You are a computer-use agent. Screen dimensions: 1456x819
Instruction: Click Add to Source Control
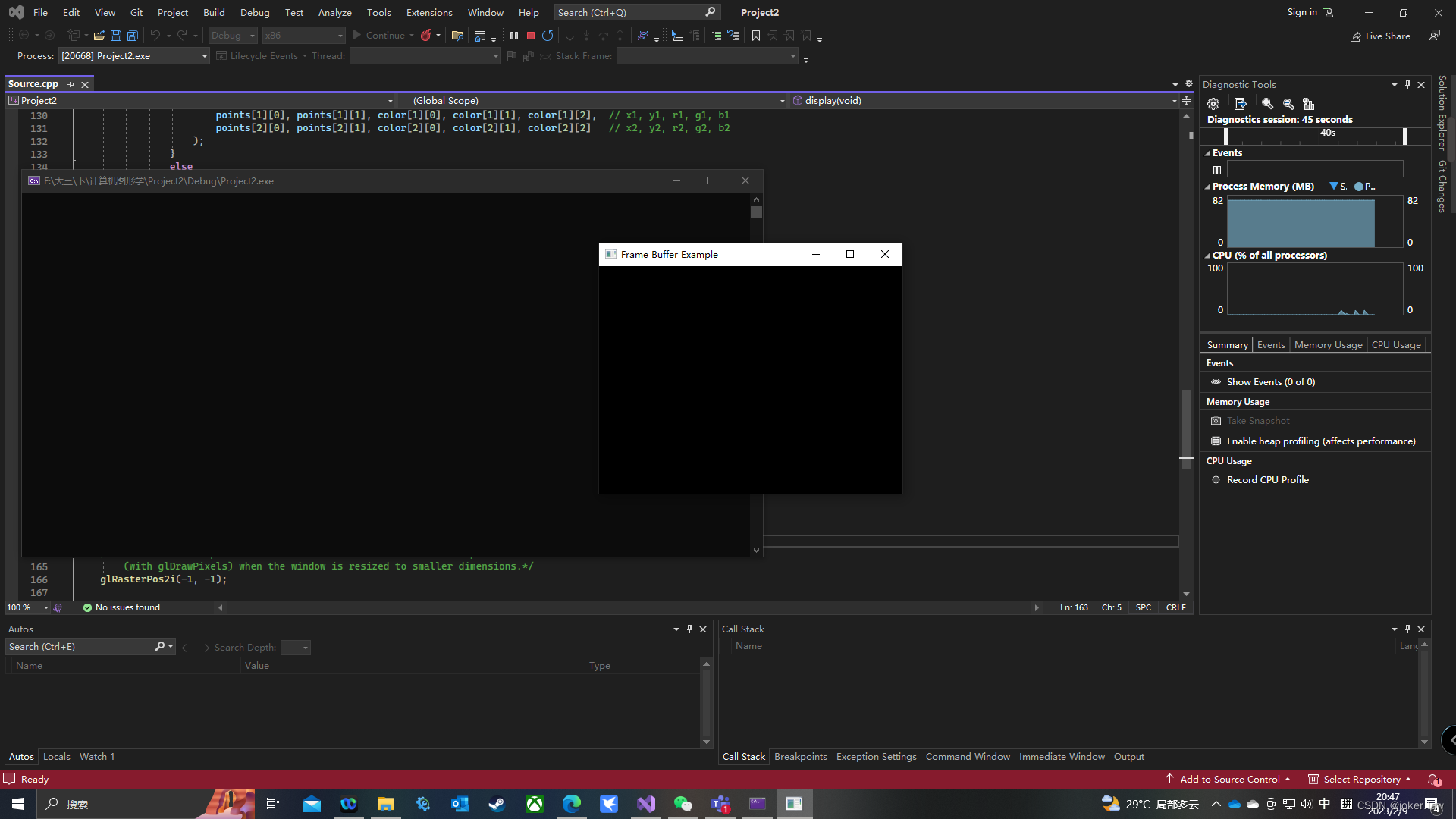click(x=1229, y=780)
